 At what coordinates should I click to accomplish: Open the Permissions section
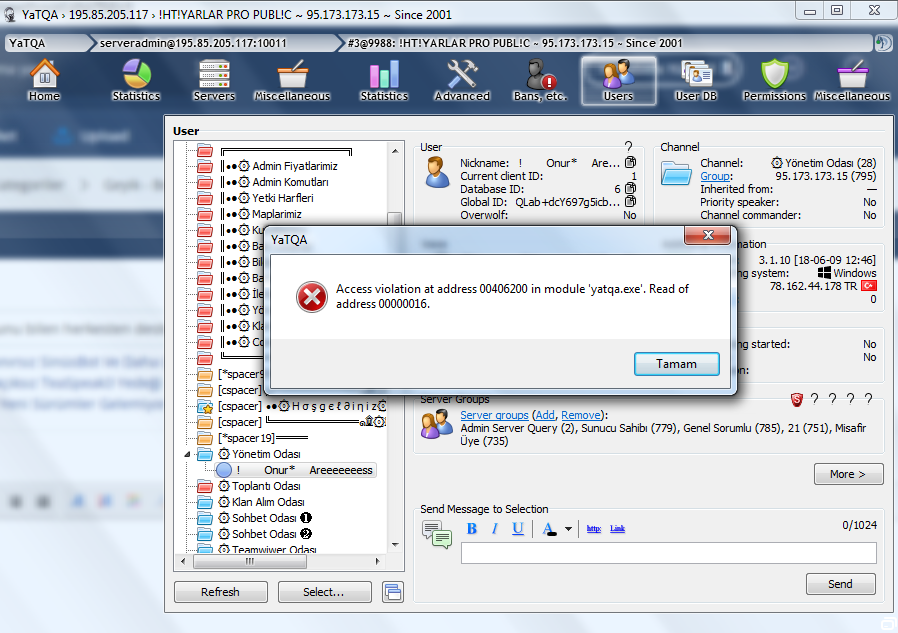(x=774, y=81)
